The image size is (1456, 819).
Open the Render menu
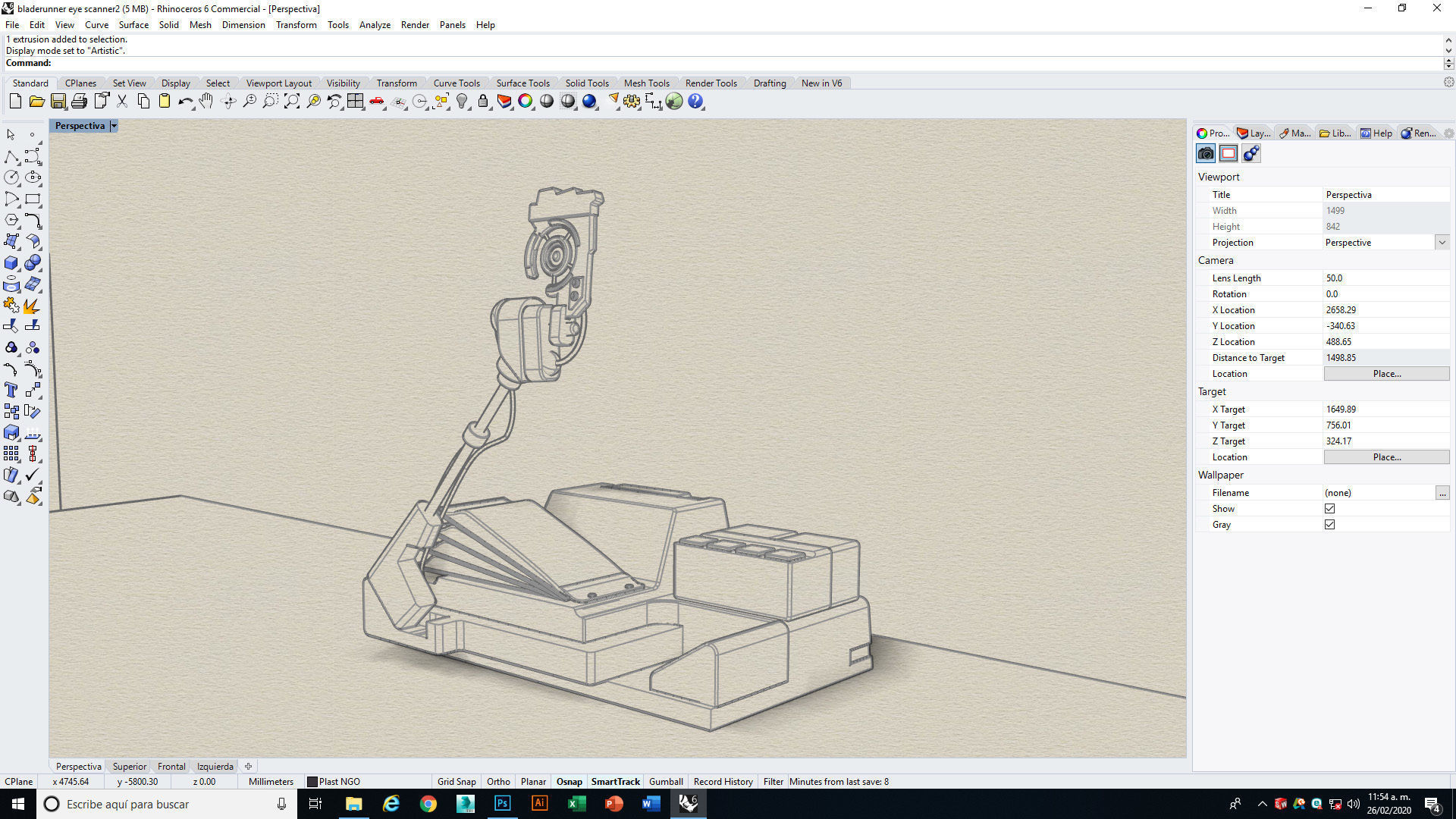415,25
